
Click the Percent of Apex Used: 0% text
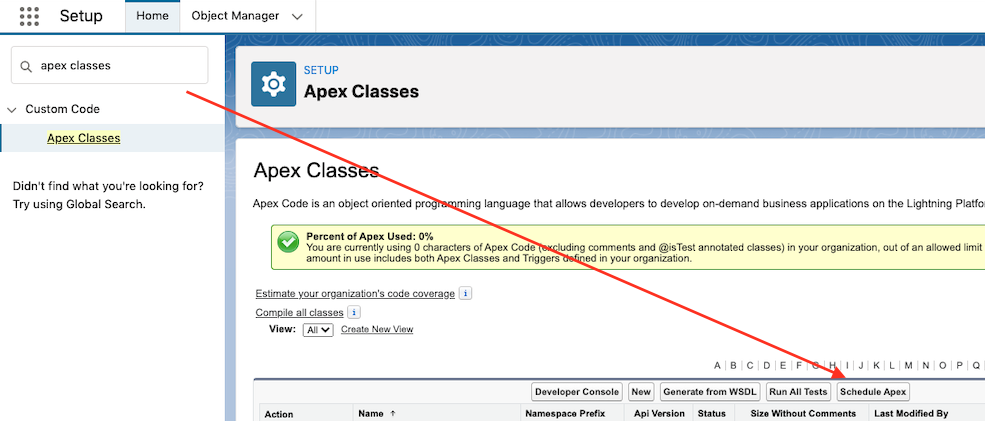(x=369, y=237)
